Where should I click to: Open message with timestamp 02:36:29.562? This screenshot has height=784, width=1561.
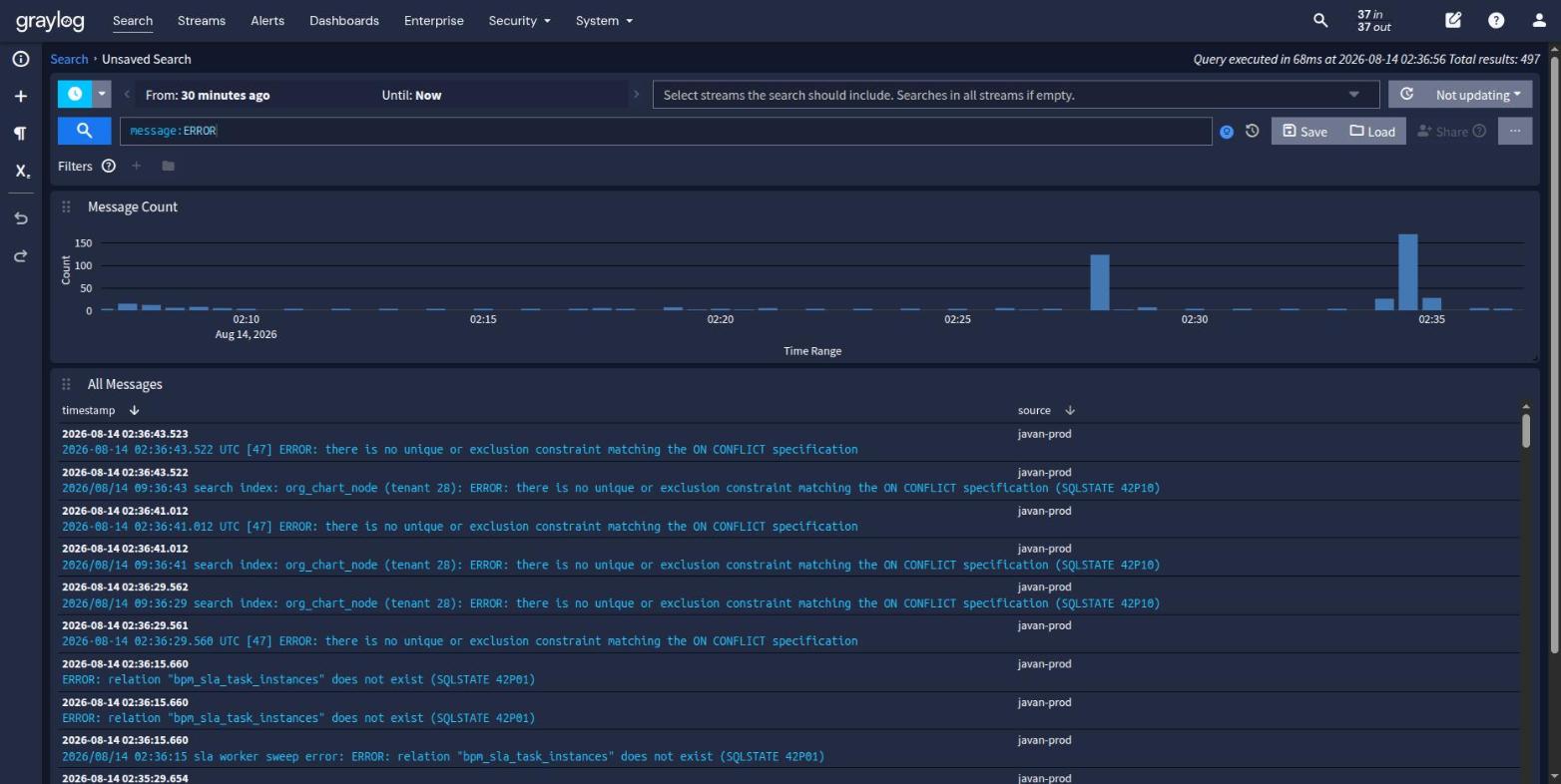pyautogui.click(x=788, y=595)
